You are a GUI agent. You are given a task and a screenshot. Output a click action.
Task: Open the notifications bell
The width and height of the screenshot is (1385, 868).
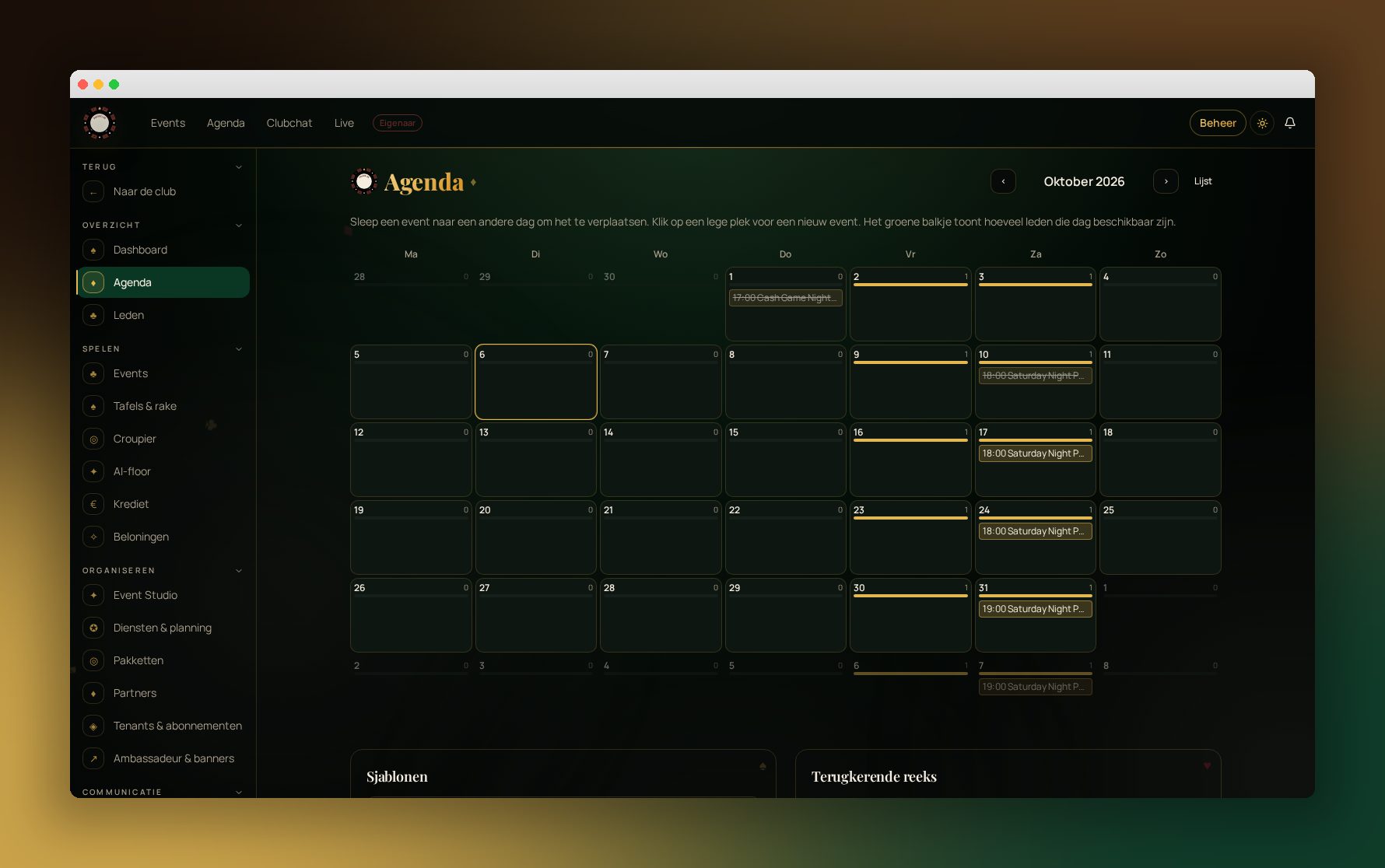1290,123
